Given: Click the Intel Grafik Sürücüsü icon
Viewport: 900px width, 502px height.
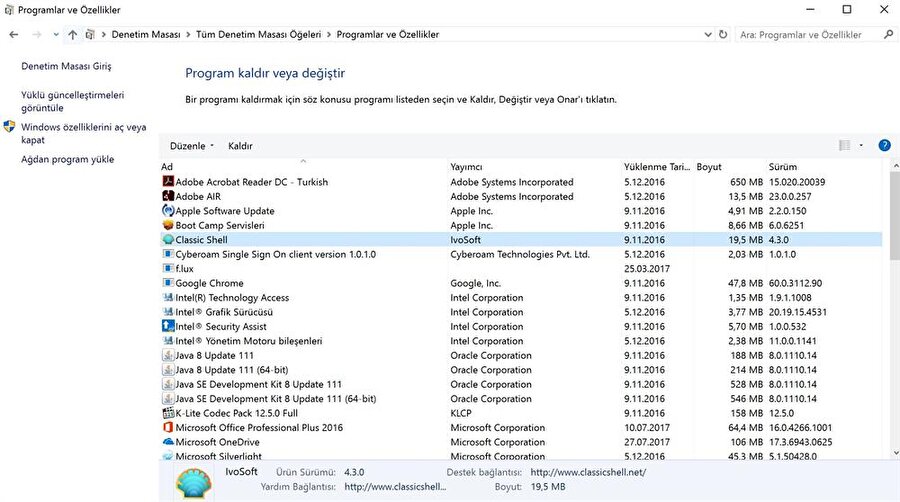Looking at the screenshot, I should coord(168,312).
